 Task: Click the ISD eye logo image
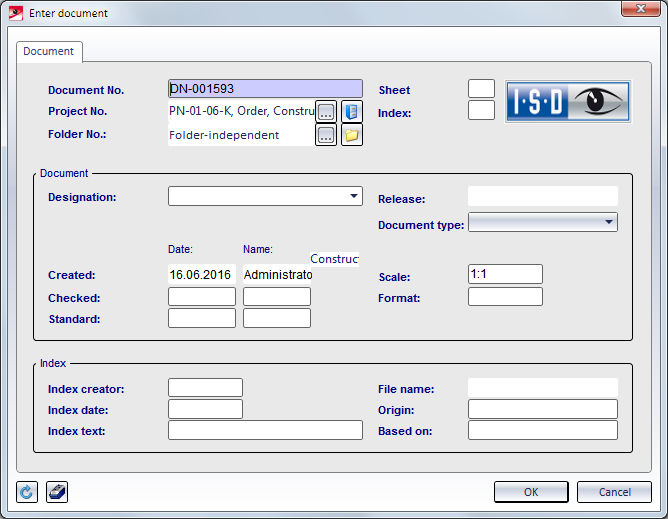(x=567, y=101)
